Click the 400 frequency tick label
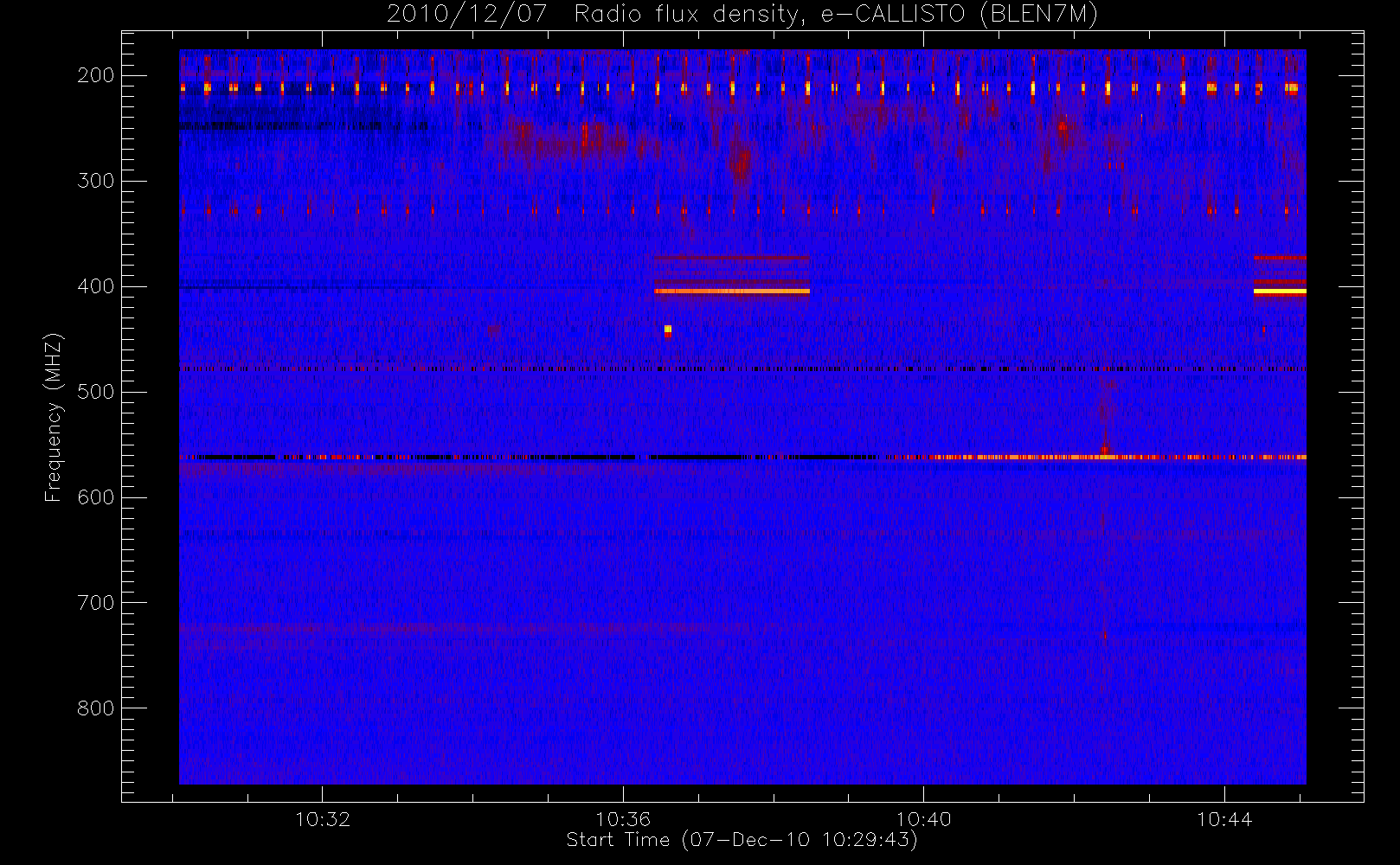Image resolution: width=1400 pixels, height=865 pixels. tap(96, 286)
